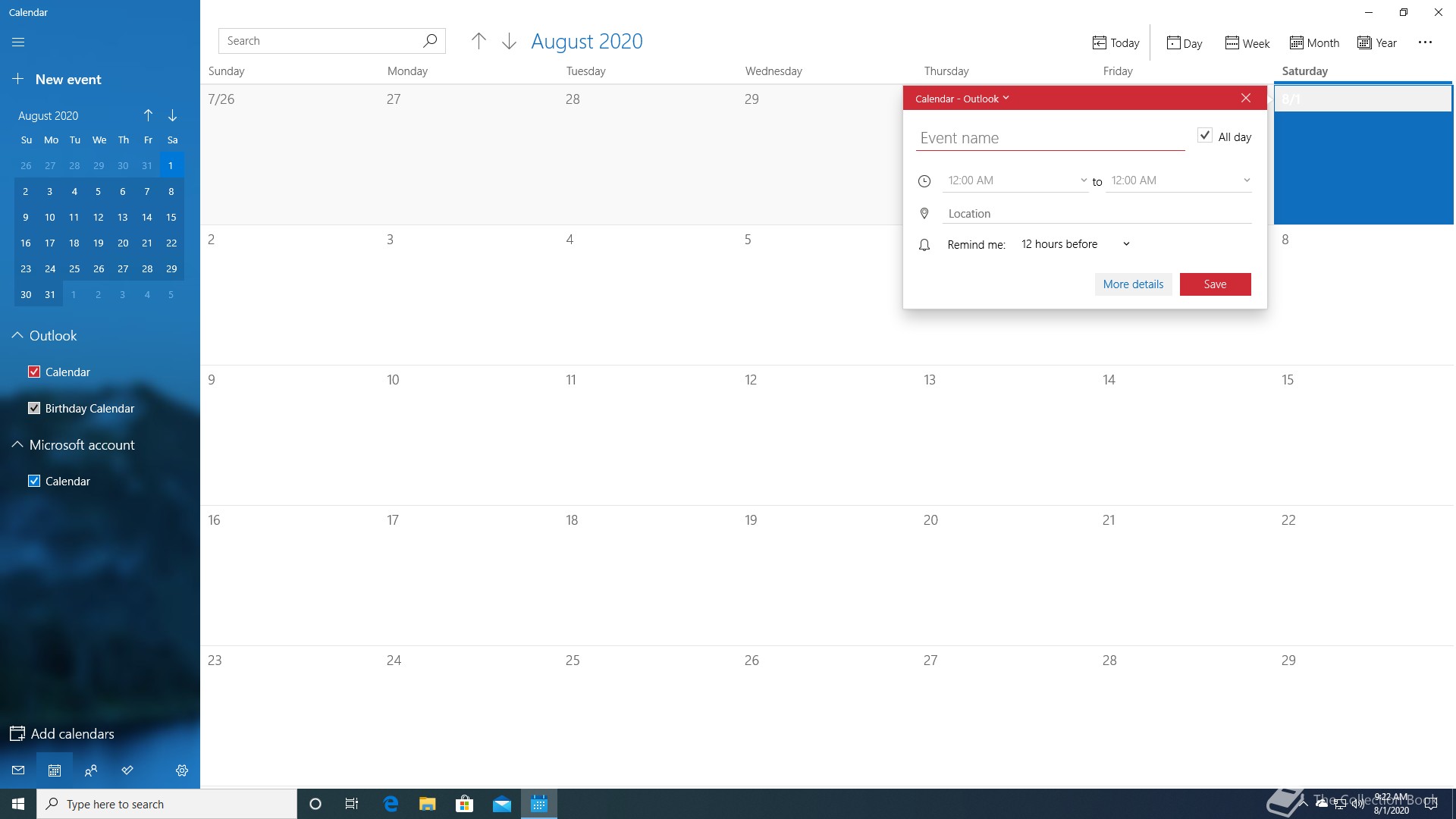Viewport: 1456px width, 819px height.
Task: Open the more options ellipsis
Action: [x=1425, y=42]
